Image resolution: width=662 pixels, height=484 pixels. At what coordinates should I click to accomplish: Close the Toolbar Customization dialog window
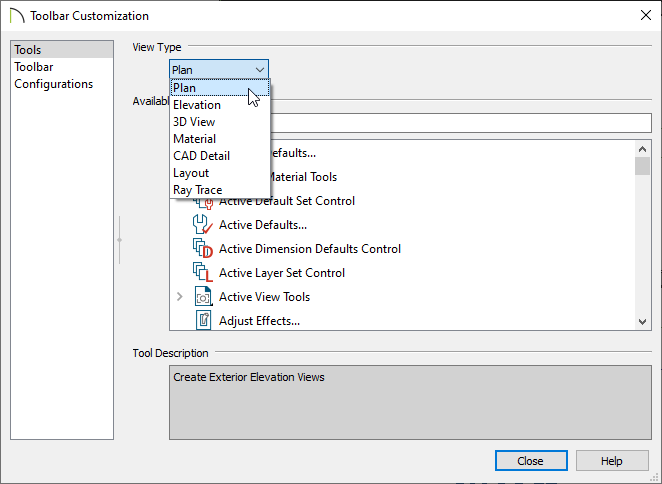pyautogui.click(x=646, y=16)
